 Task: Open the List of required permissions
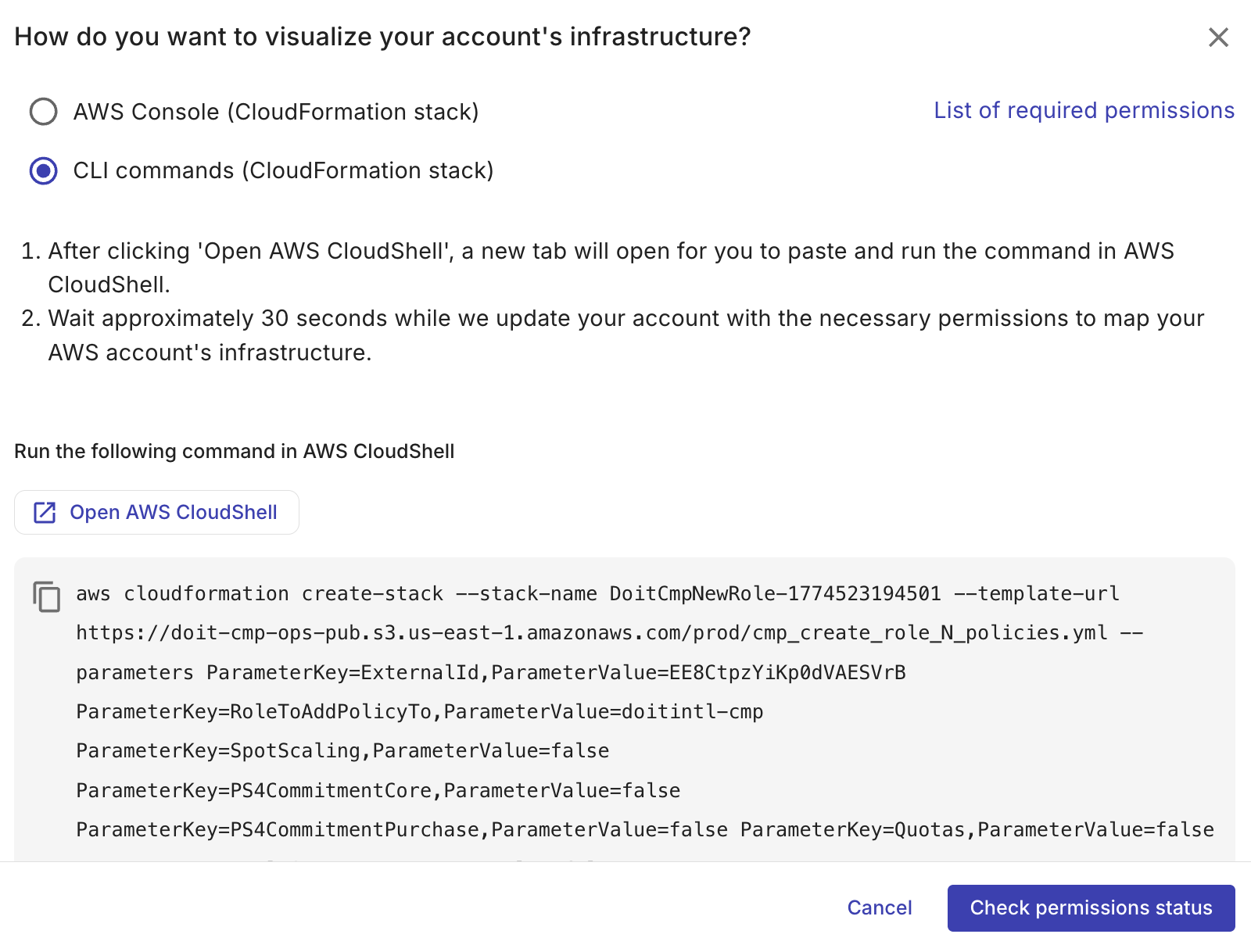click(1084, 110)
